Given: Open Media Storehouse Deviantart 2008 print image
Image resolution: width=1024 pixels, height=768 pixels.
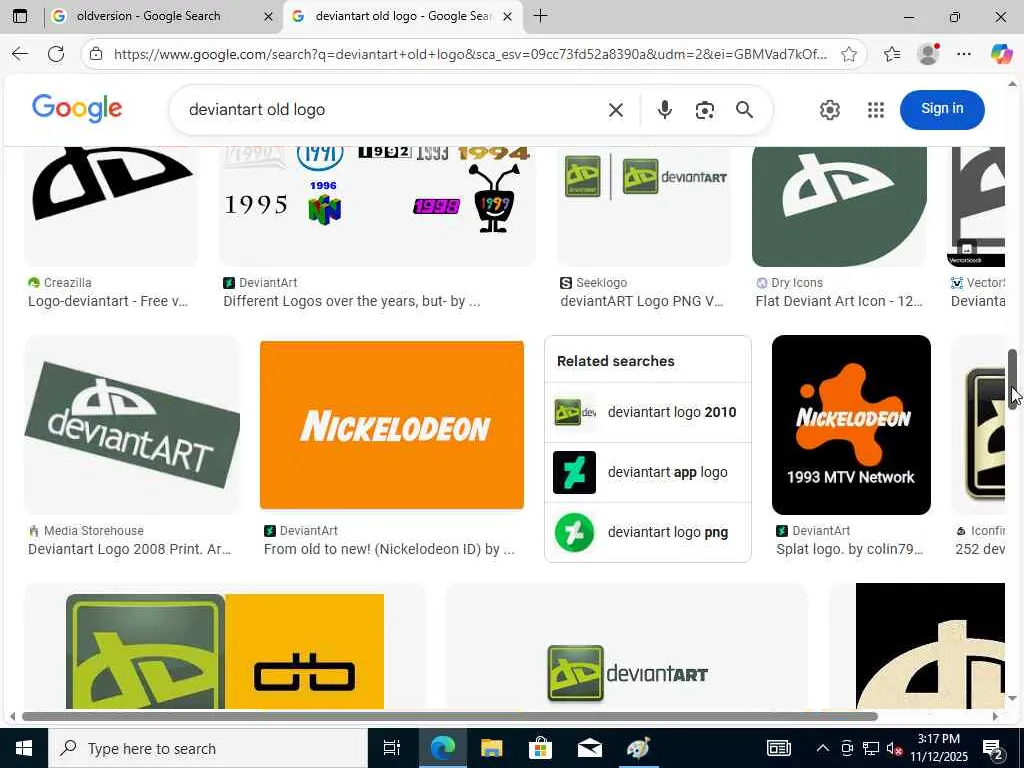Looking at the screenshot, I should click(132, 424).
